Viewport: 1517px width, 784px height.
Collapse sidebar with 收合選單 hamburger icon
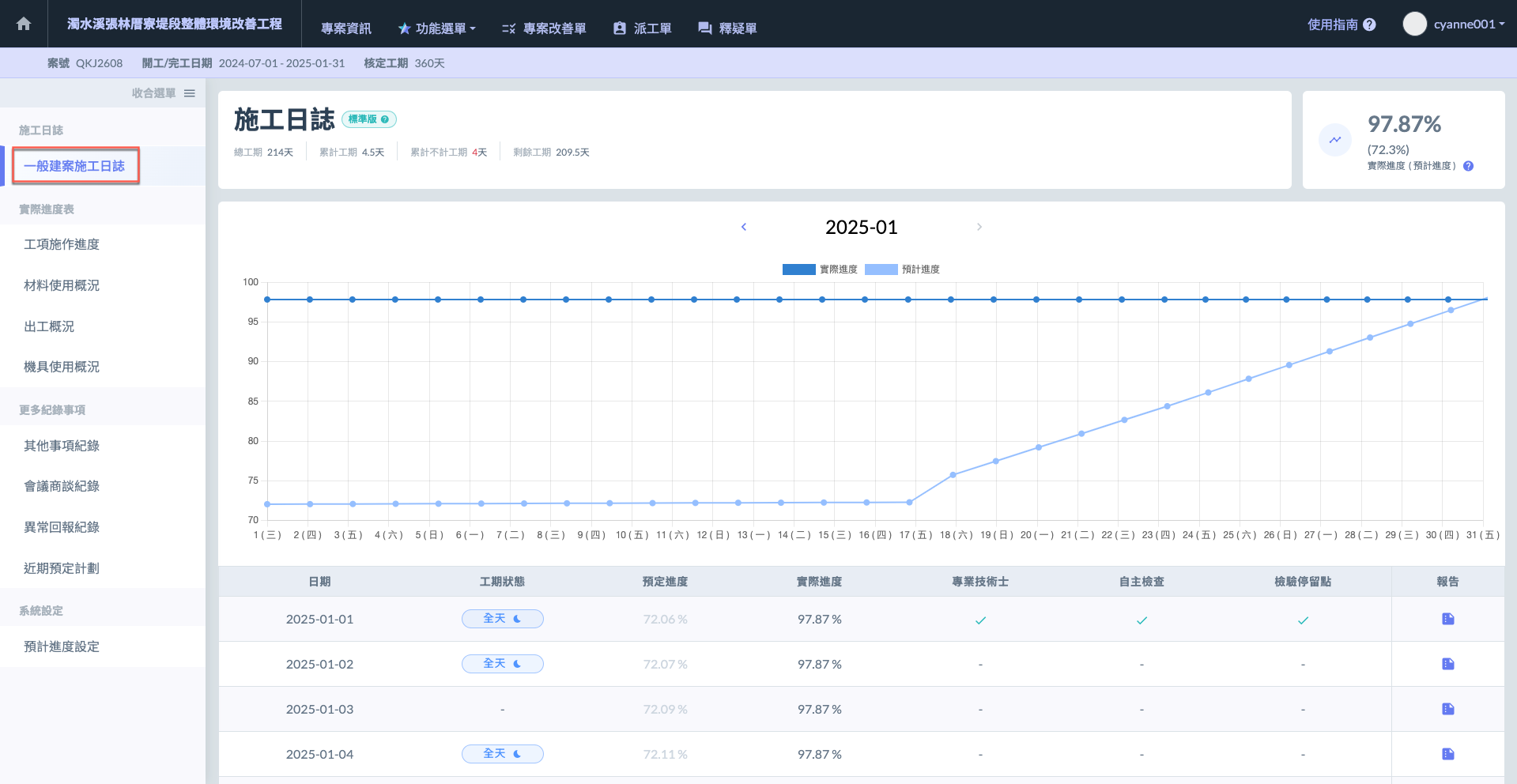tap(190, 93)
